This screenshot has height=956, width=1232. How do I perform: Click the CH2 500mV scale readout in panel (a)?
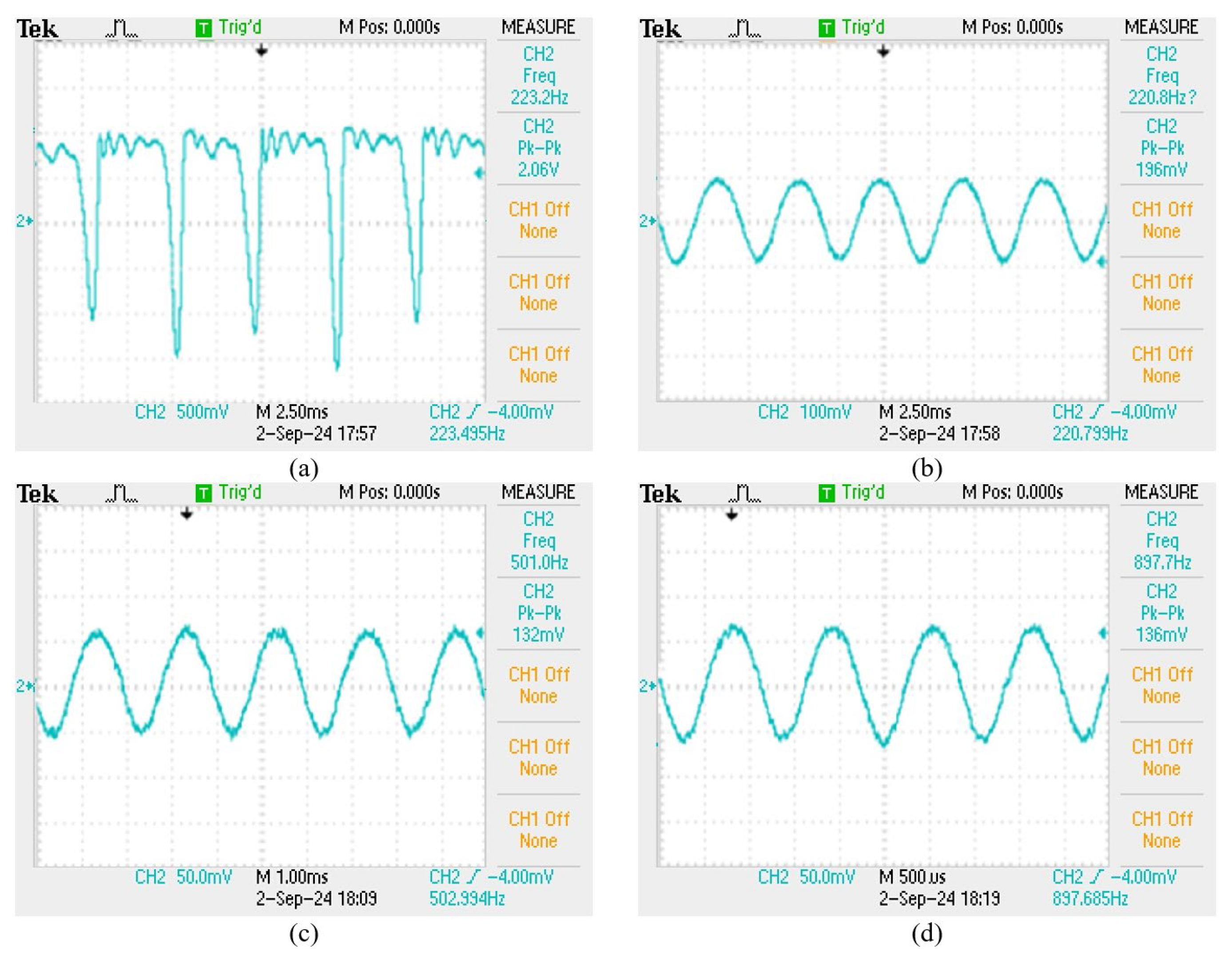pyautogui.click(x=182, y=412)
